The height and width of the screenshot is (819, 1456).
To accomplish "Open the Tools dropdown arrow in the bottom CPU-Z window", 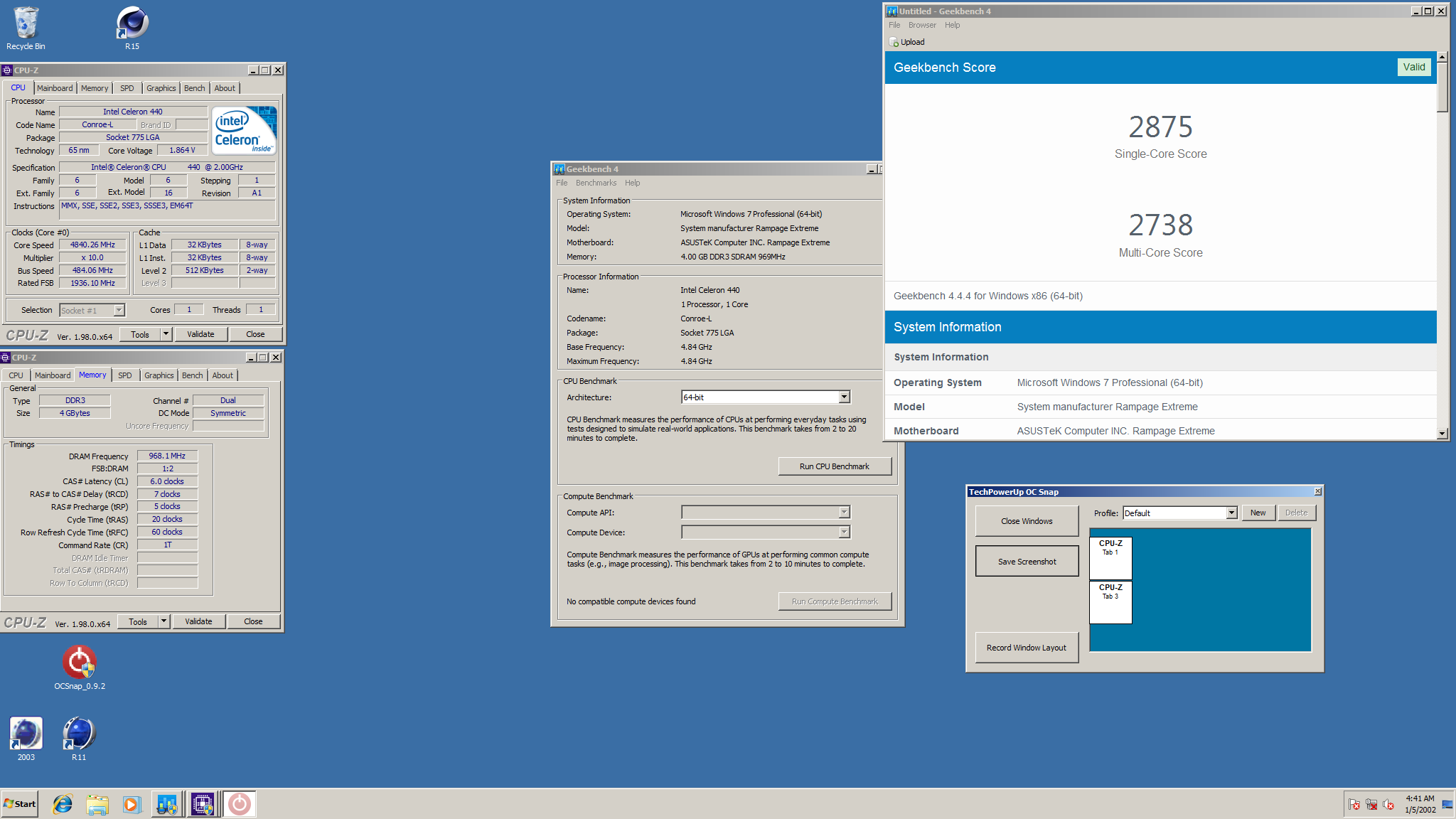I will pyautogui.click(x=164, y=621).
